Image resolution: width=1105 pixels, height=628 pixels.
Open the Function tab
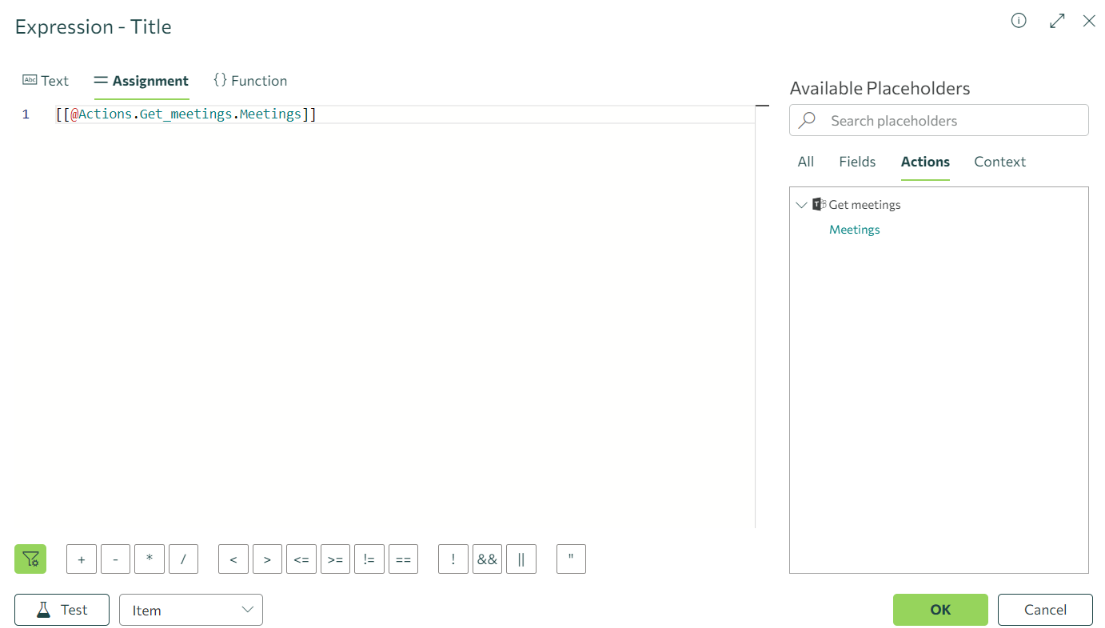tap(250, 80)
